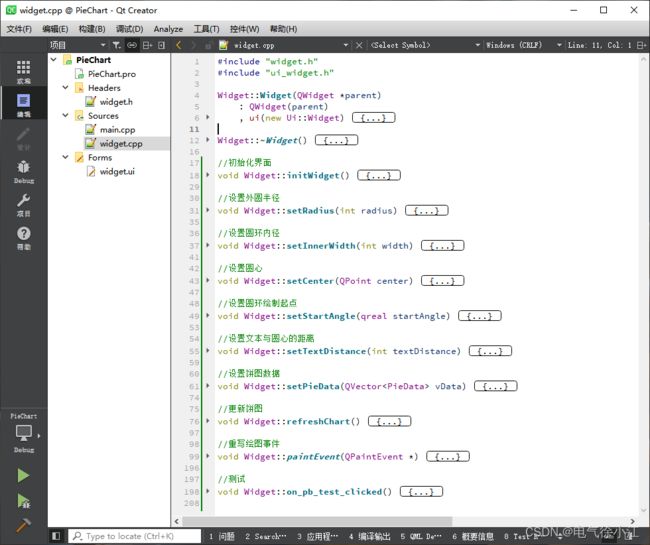
Task: Split the editor view icon
Action: point(641,45)
